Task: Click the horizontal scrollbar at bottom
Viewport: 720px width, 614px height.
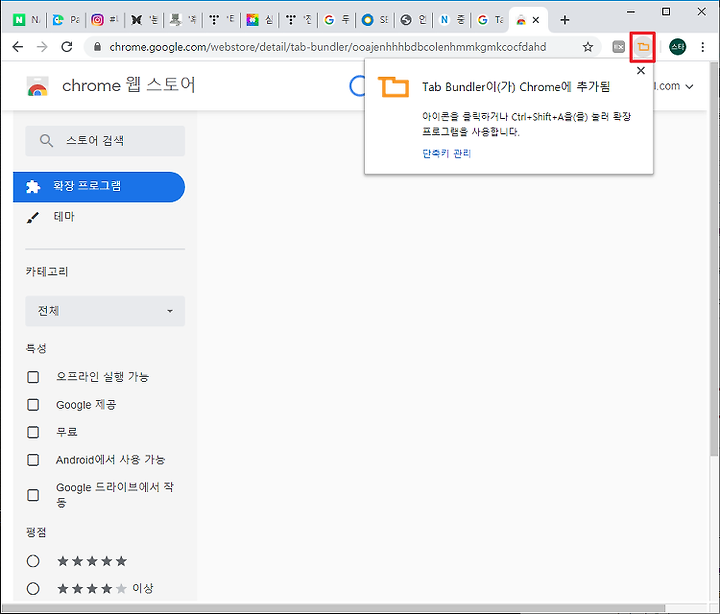Action: point(333,608)
